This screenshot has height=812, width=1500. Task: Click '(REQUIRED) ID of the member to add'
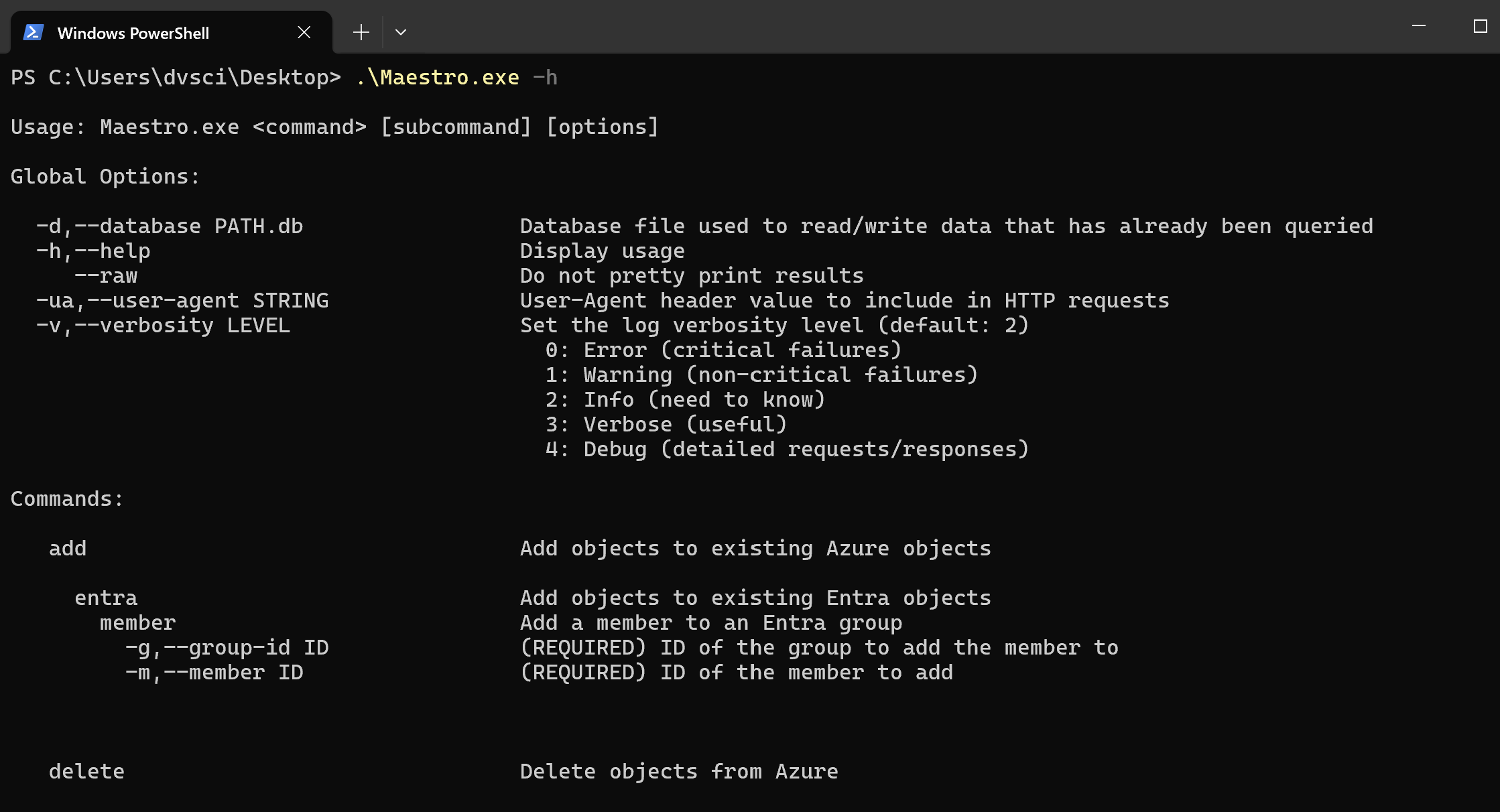click(x=737, y=673)
